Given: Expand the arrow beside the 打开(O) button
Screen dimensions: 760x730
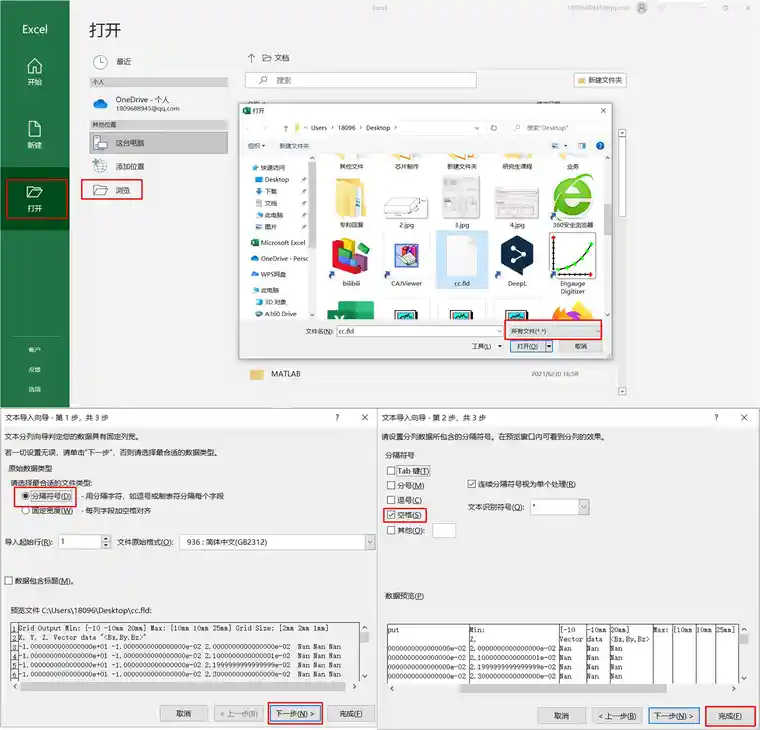Looking at the screenshot, I should [x=549, y=346].
